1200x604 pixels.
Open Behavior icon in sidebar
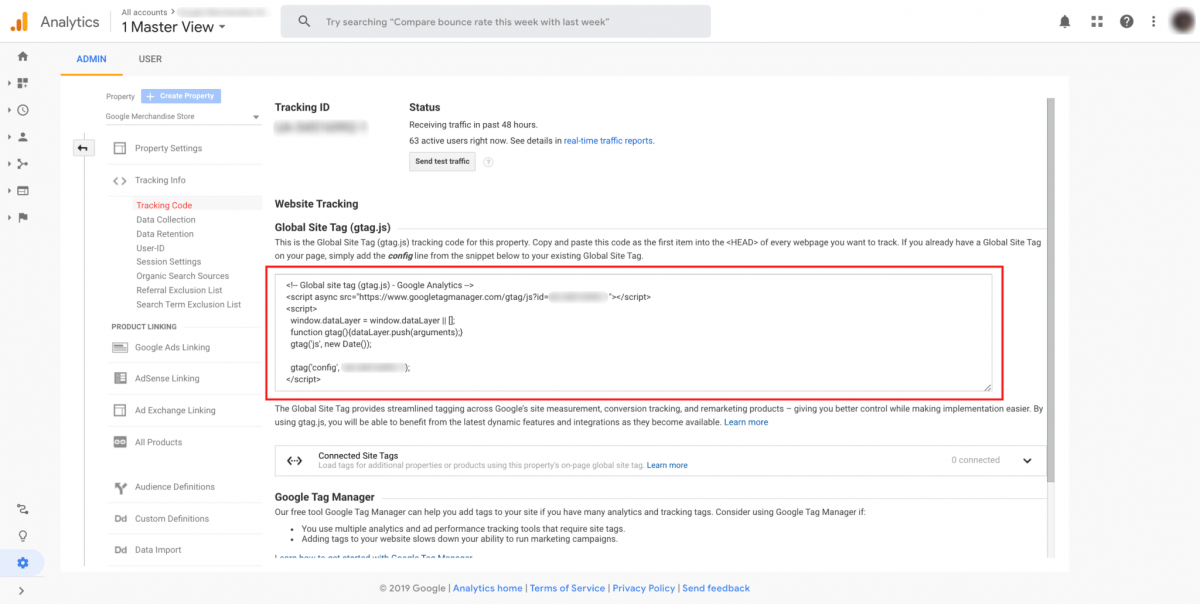pos(22,190)
